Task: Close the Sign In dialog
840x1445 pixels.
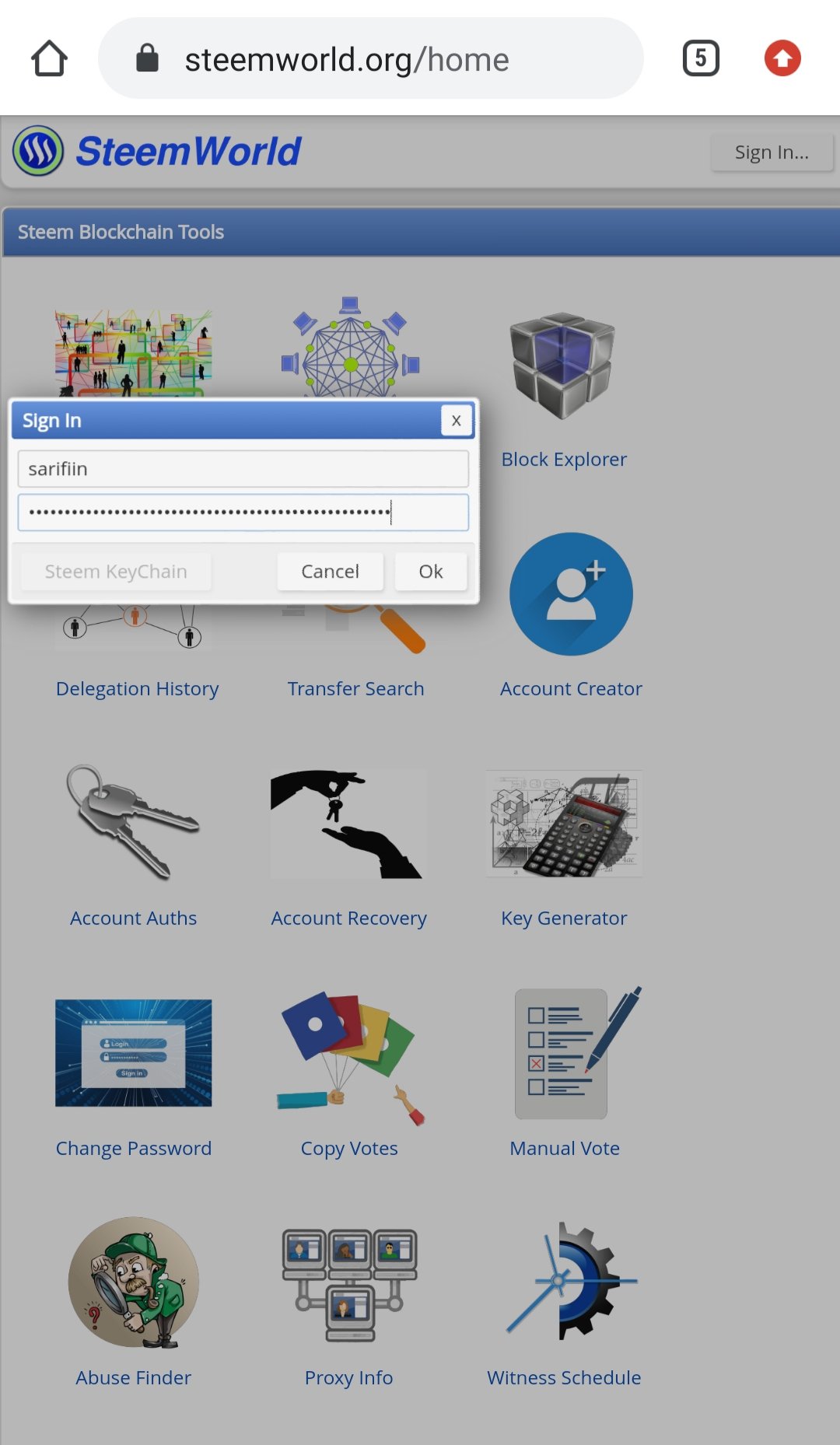Action: (457, 421)
